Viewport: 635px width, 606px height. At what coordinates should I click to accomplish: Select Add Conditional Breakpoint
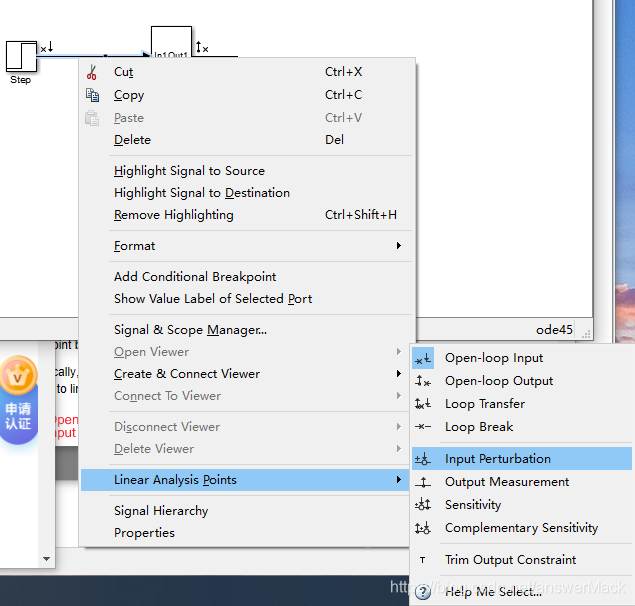click(x=248, y=277)
